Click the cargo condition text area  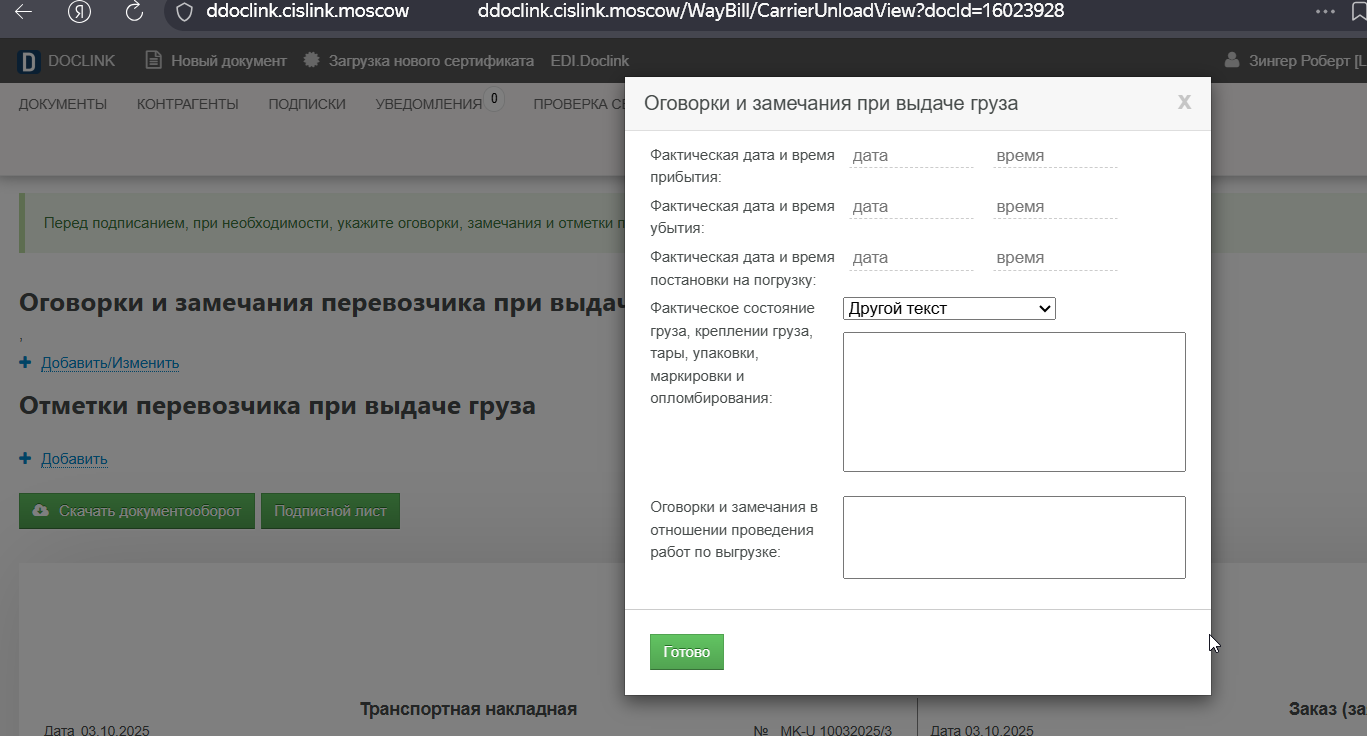(1014, 402)
